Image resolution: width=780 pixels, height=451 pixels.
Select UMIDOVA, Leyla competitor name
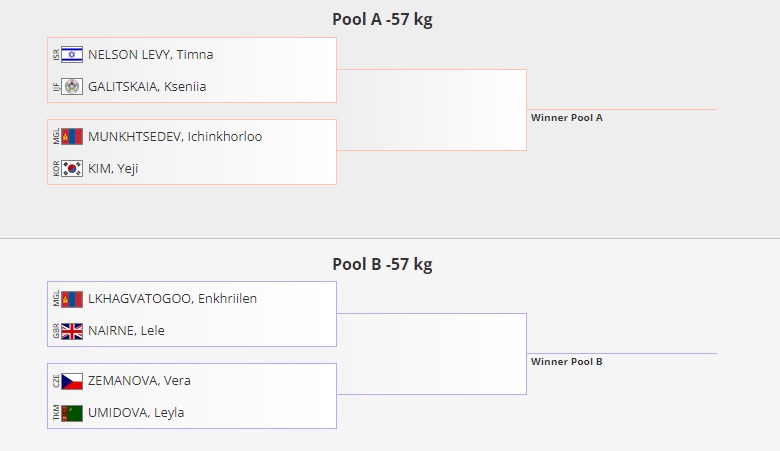[136, 413]
